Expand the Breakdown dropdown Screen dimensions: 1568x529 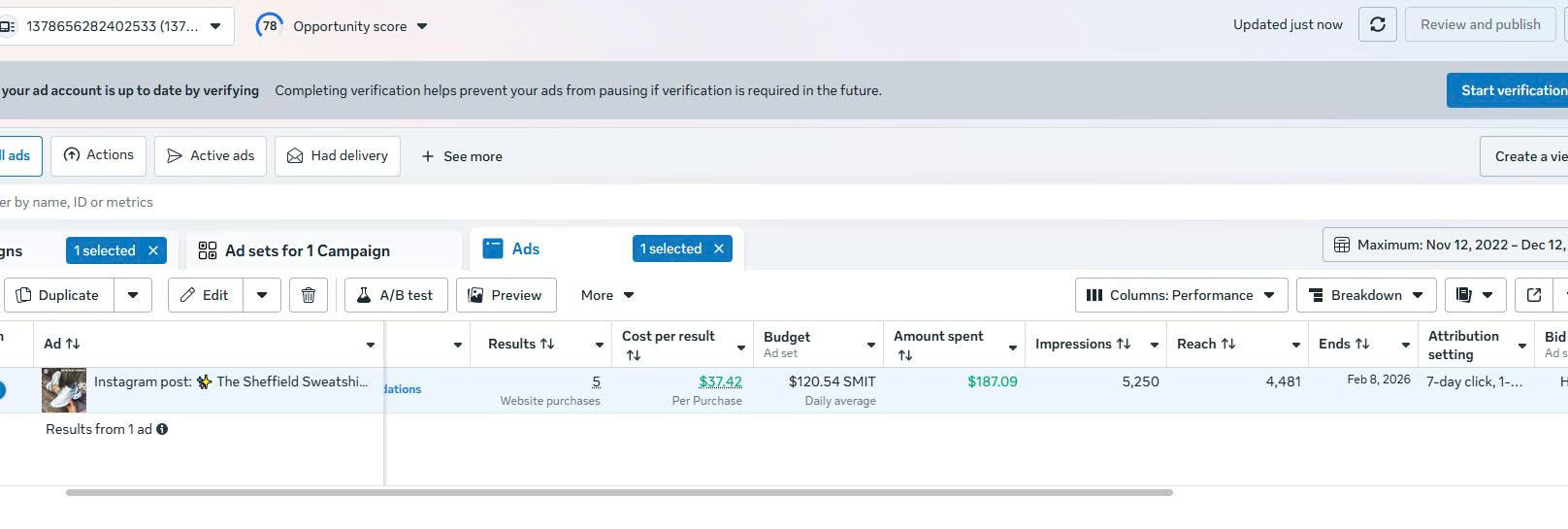click(1366, 295)
